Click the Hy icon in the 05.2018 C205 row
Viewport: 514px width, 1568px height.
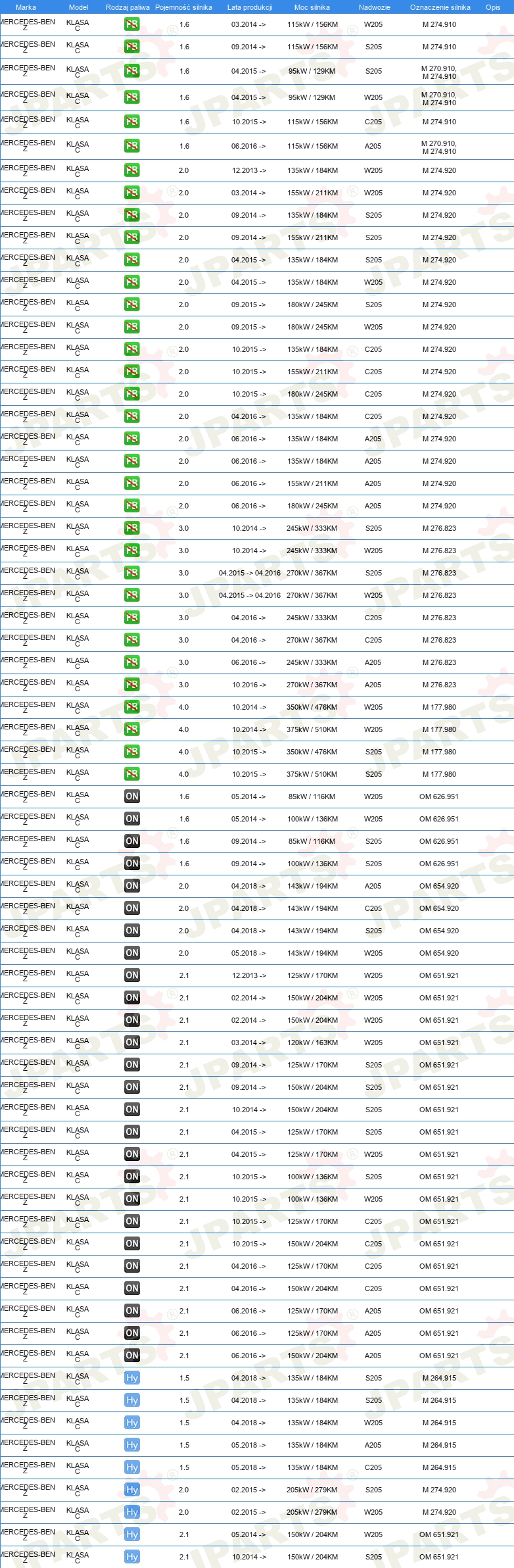coord(132,1467)
